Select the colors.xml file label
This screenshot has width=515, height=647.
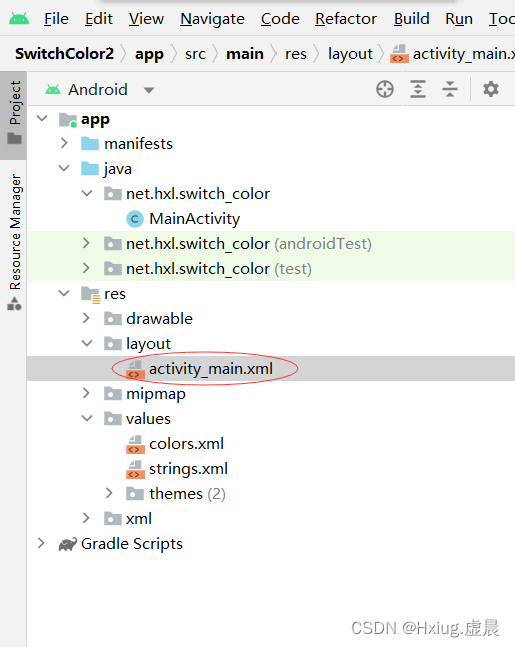(187, 444)
